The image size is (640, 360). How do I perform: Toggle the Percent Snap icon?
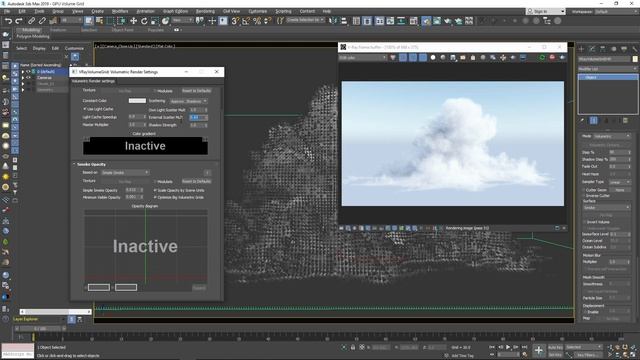[x=257, y=20]
